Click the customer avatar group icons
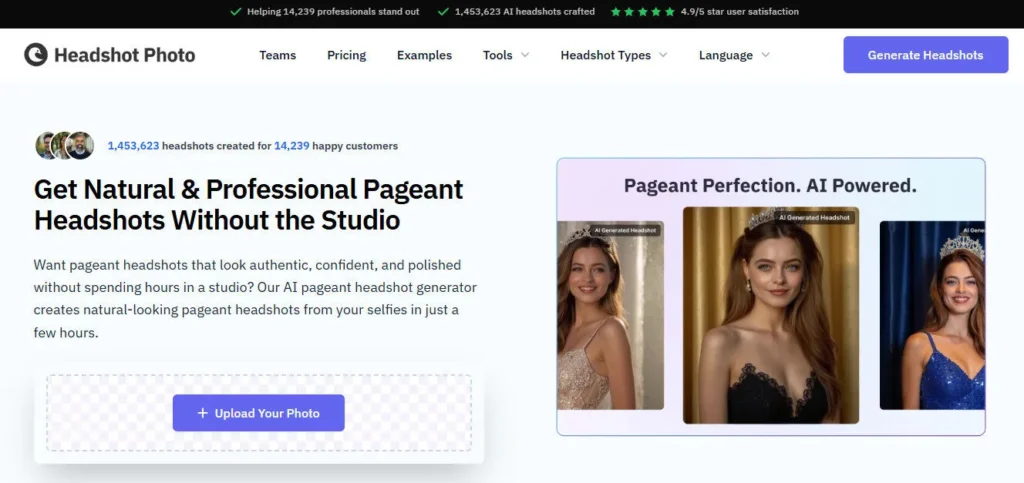Screen dimensions: 1024x483 point(65,146)
